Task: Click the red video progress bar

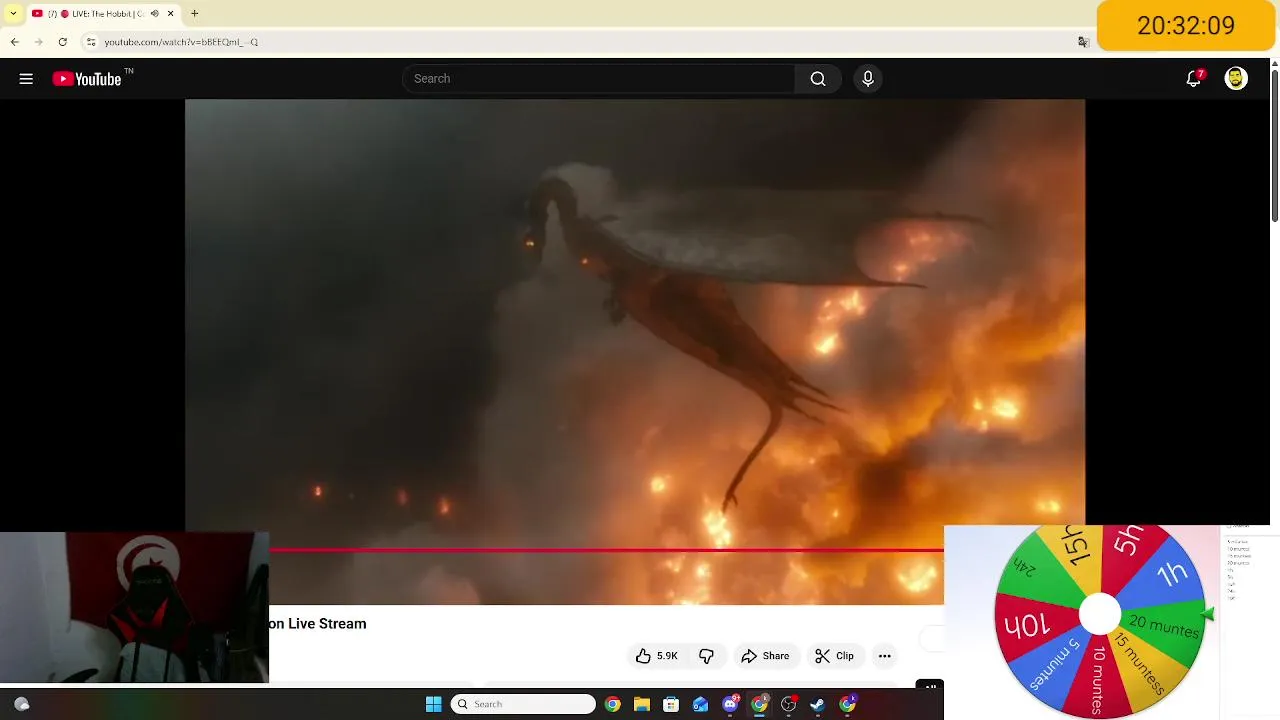Action: tap(606, 550)
